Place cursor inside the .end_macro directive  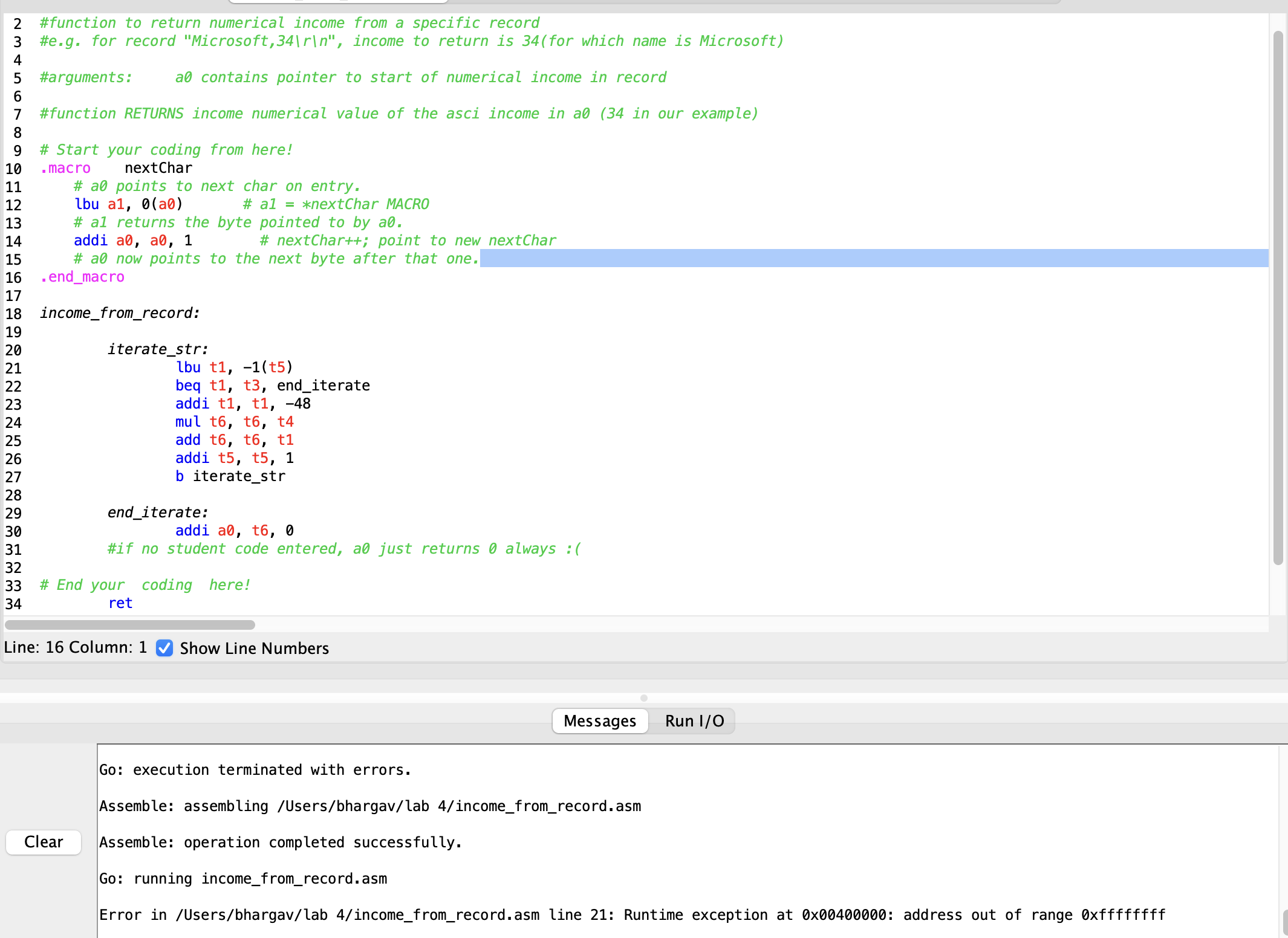82,277
